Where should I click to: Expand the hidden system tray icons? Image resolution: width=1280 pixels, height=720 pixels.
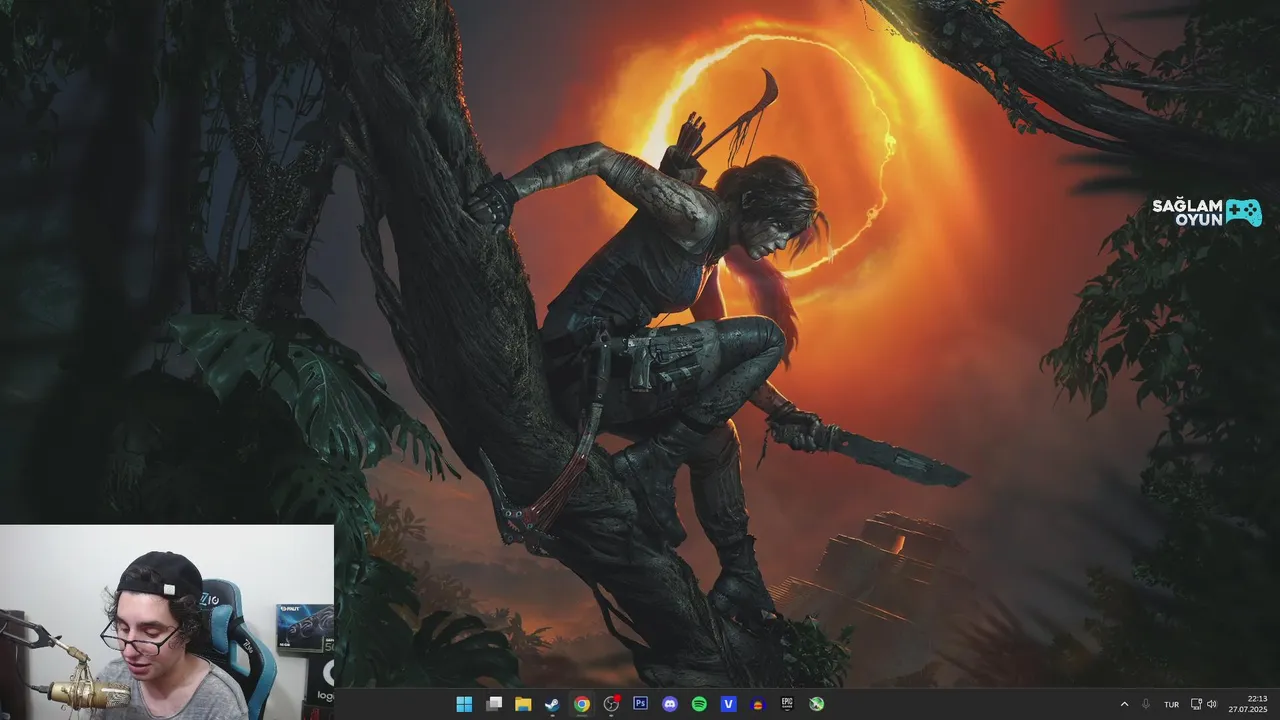(1124, 704)
